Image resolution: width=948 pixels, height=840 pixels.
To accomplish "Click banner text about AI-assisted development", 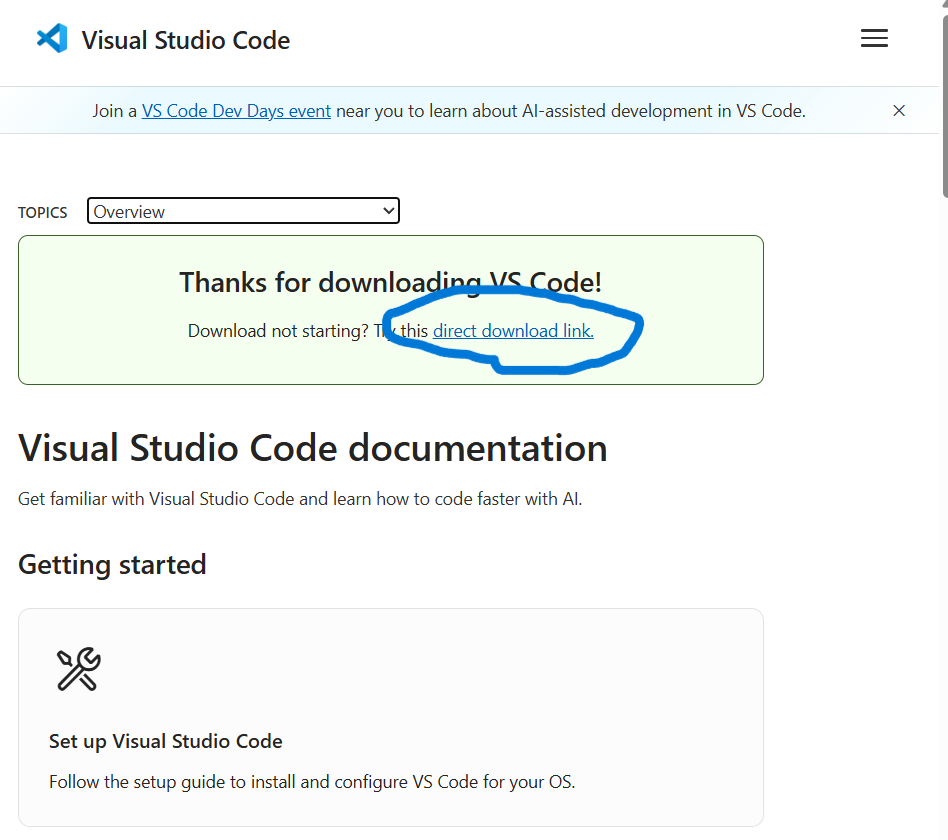I will tap(570, 111).
